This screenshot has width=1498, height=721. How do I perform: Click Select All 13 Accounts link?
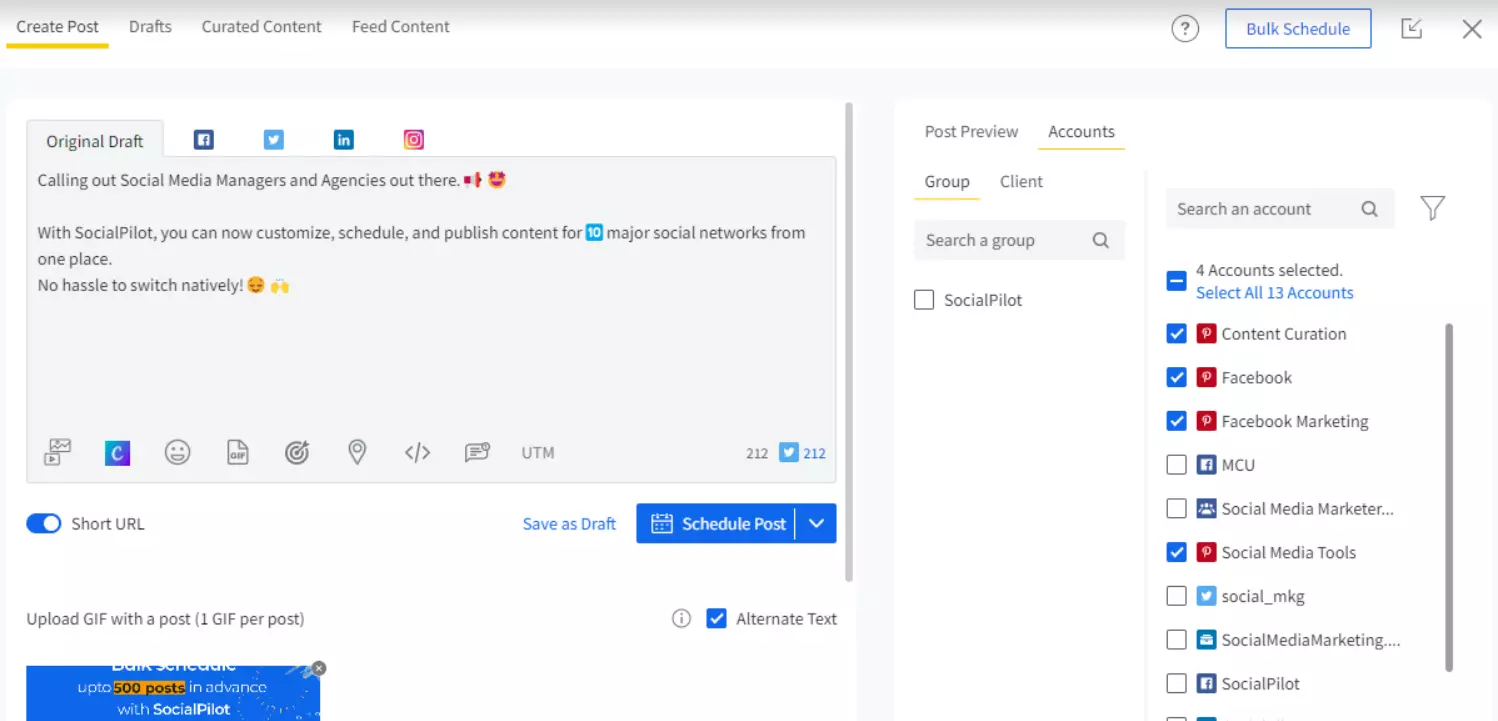1274,292
